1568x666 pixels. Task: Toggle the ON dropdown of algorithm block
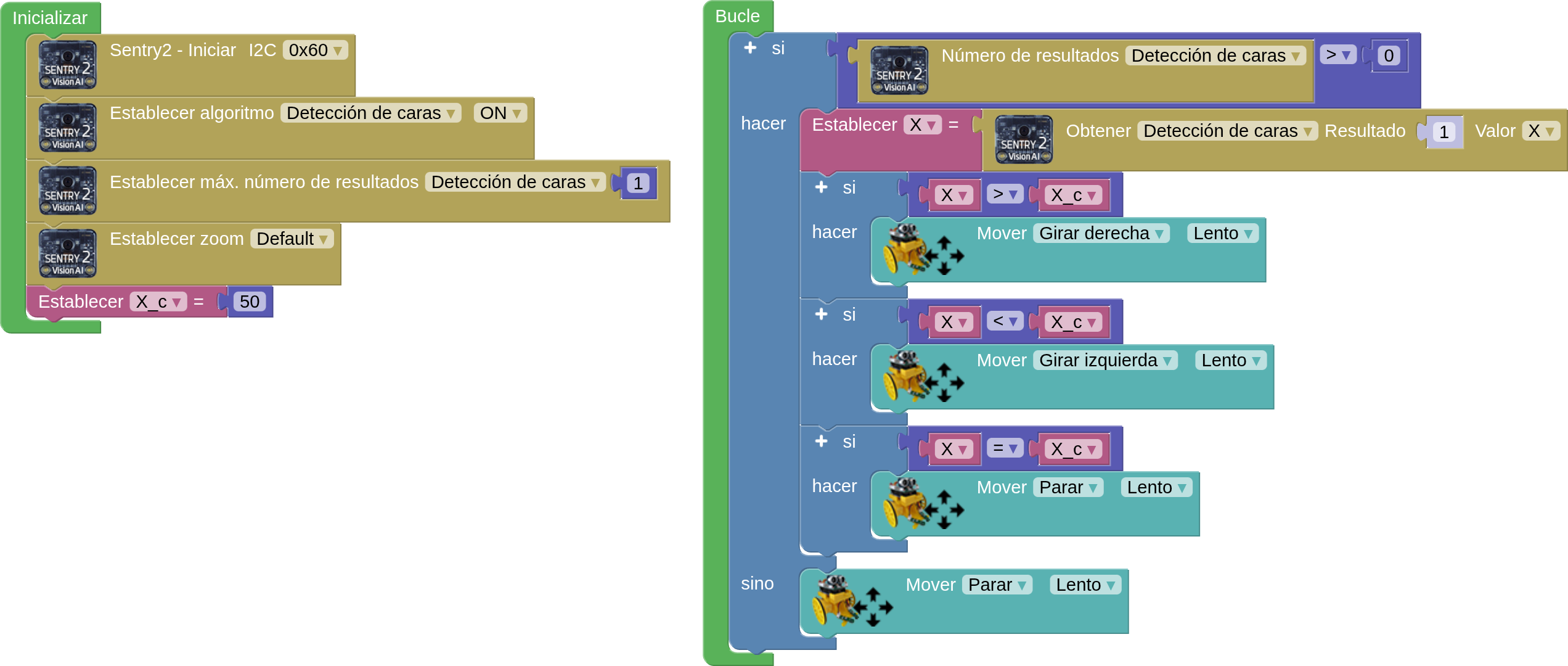tap(500, 113)
